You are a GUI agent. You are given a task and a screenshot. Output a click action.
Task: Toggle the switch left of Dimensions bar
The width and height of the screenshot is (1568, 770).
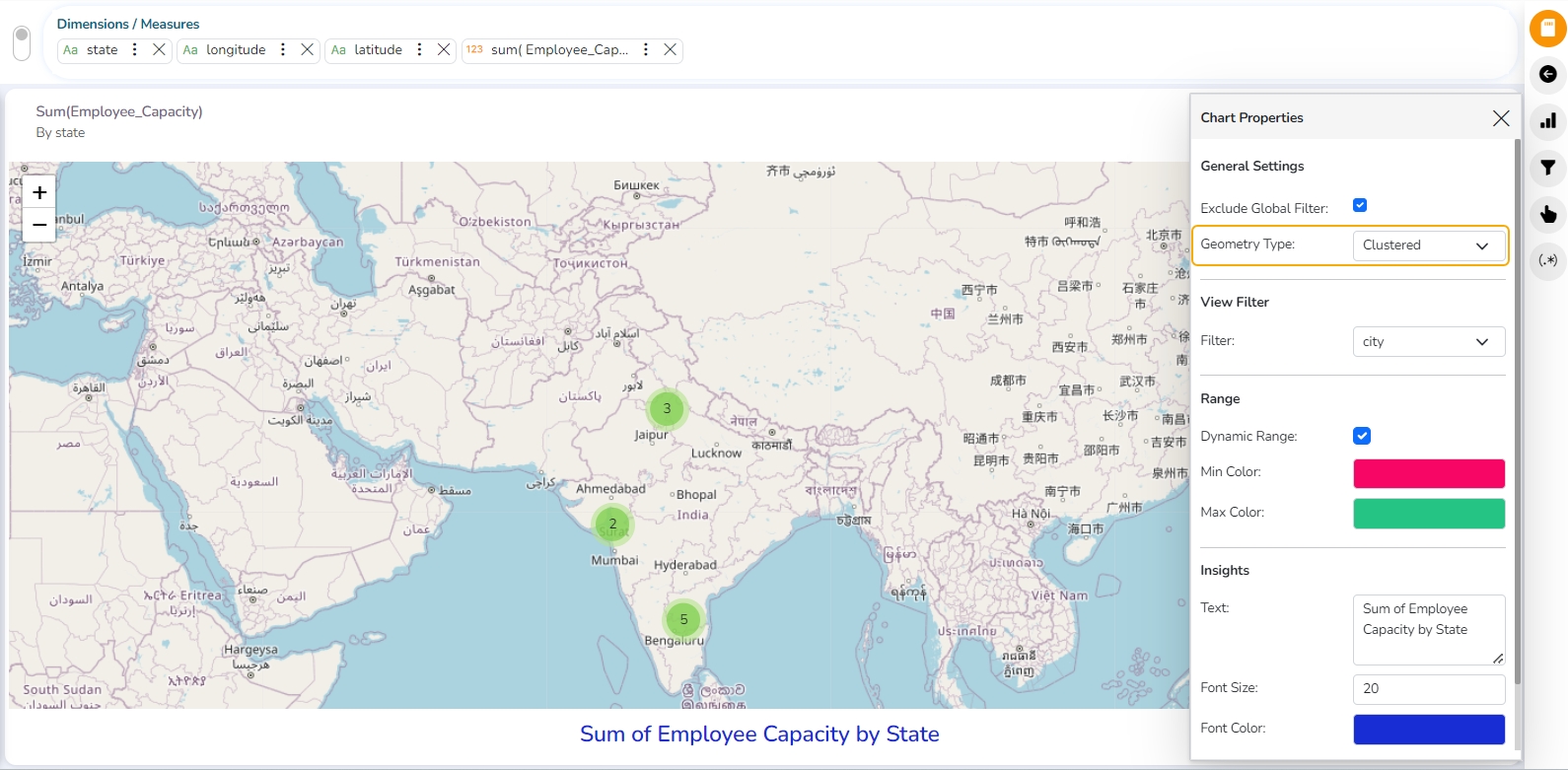[x=22, y=42]
